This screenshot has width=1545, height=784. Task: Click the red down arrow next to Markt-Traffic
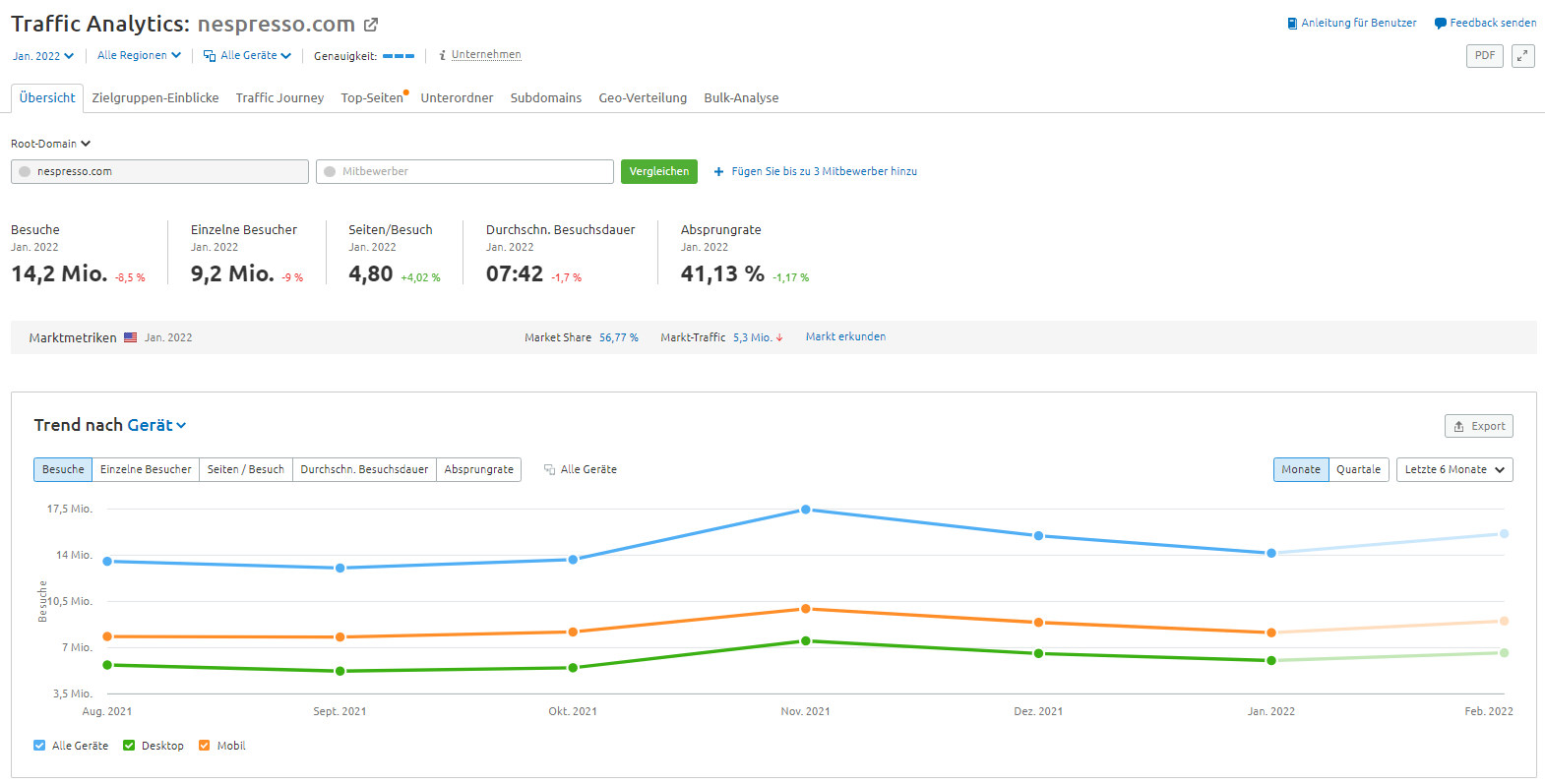pos(779,337)
